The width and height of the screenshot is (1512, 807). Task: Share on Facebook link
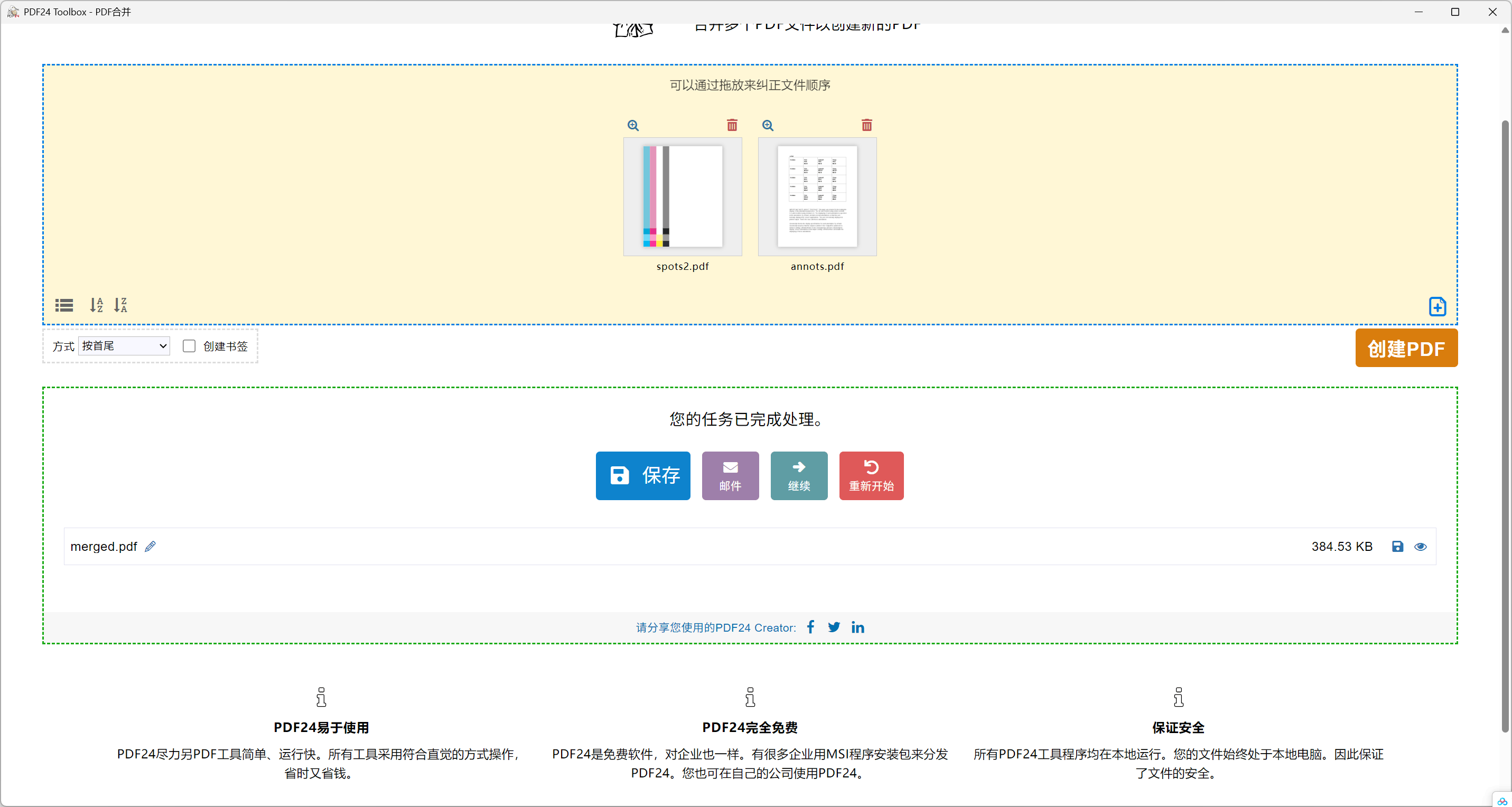point(810,627)
